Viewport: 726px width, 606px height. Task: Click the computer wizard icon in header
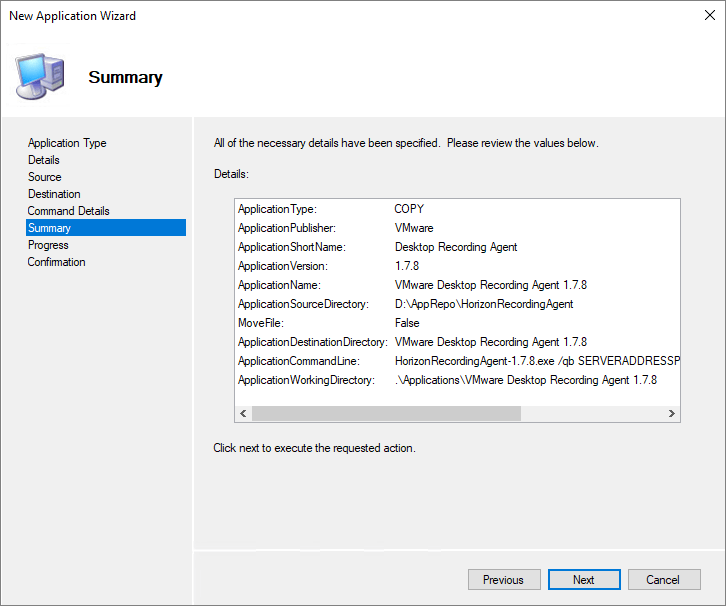point(40,76)
